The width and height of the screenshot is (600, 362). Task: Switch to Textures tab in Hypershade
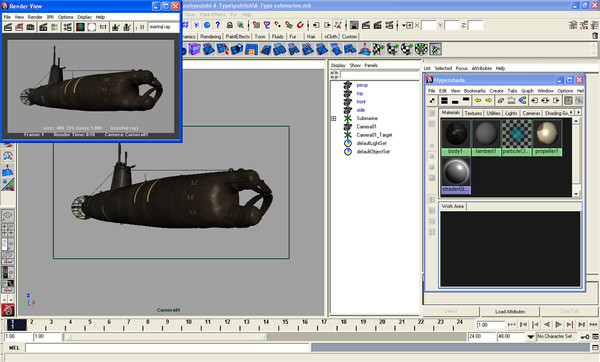(473, 113)
